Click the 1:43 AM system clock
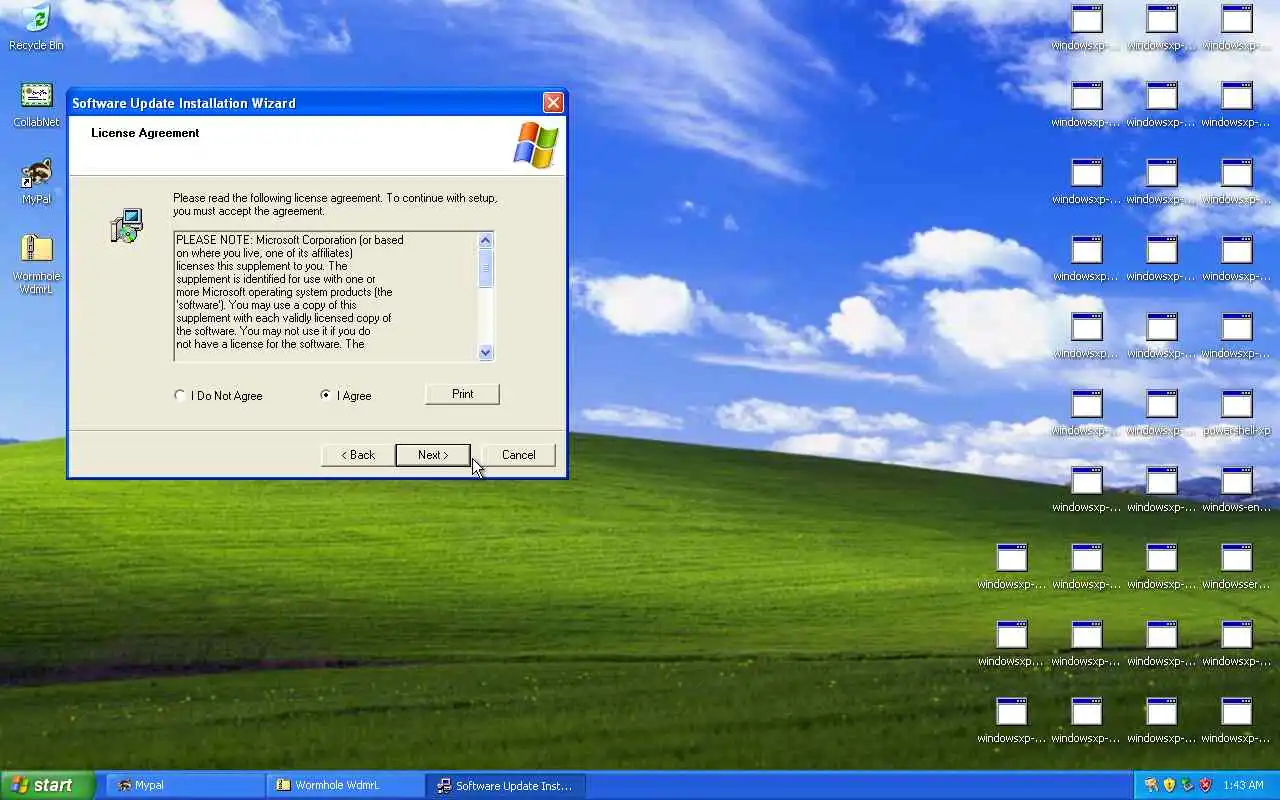Screen dimensions: 1280x800 1244,786
